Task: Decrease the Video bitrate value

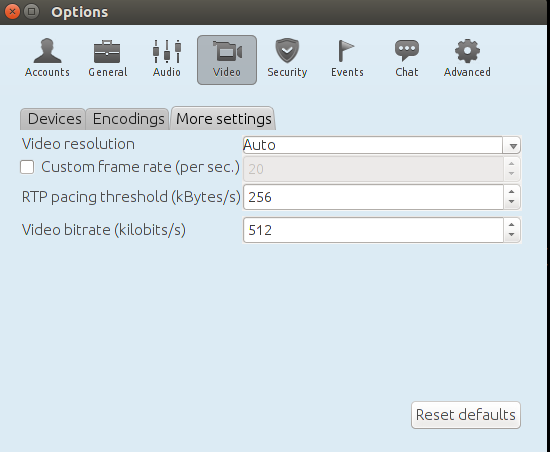Action: coord(512,235)
